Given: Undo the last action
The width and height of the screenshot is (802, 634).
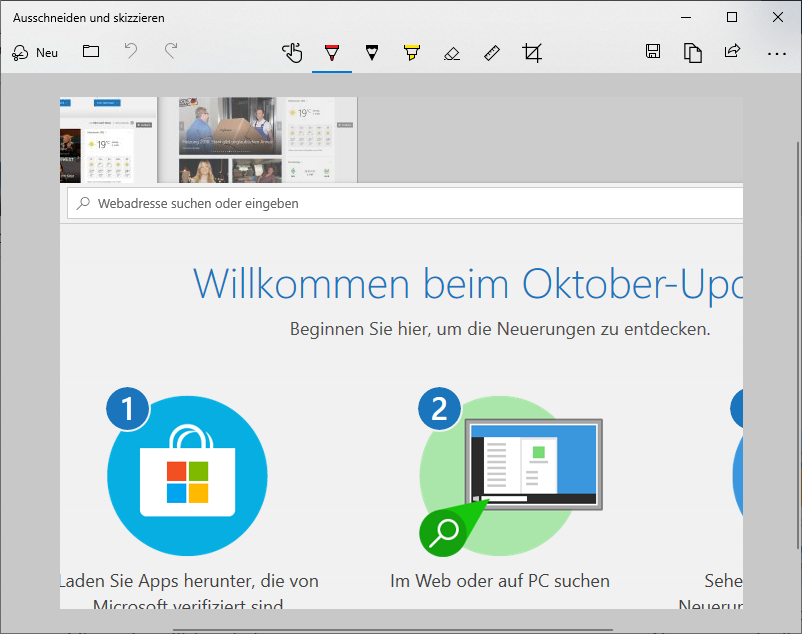Looking at the screenshot, I should coord(131,52).
